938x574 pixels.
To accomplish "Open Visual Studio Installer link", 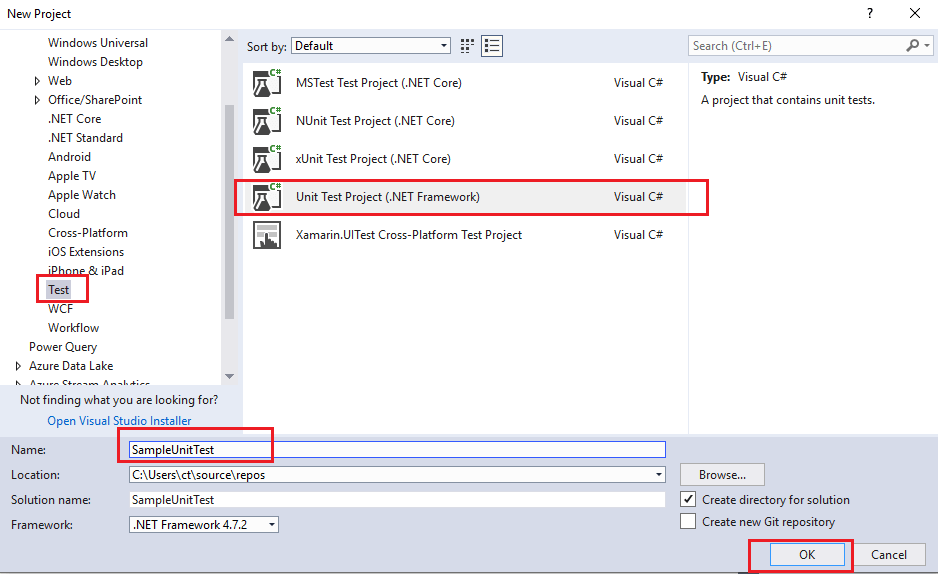I will tap(120, 421).
